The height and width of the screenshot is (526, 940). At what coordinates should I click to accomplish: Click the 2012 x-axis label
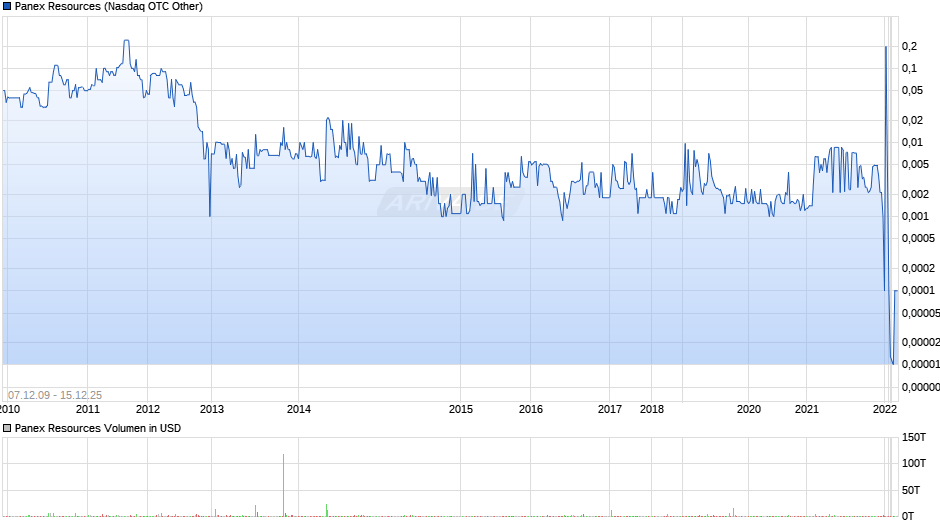tap(147, 409)
